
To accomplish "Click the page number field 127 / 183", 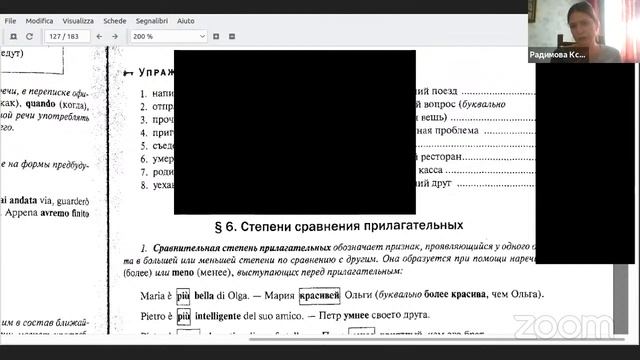I will (67, 36).
